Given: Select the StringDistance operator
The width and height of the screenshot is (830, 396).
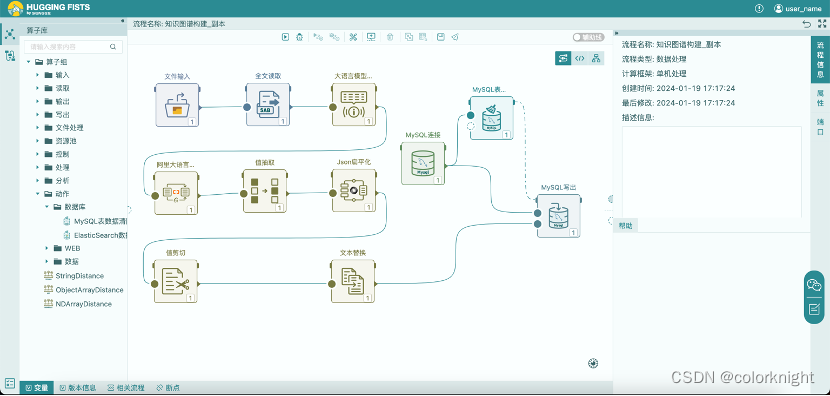Looking at the screenshot, I should pyautogui.click(x=74, y=276).
